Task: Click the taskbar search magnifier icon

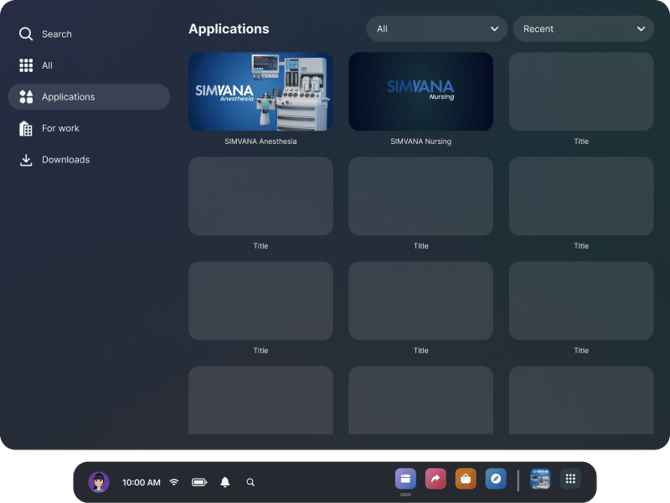Action: [x=250, y=482]
